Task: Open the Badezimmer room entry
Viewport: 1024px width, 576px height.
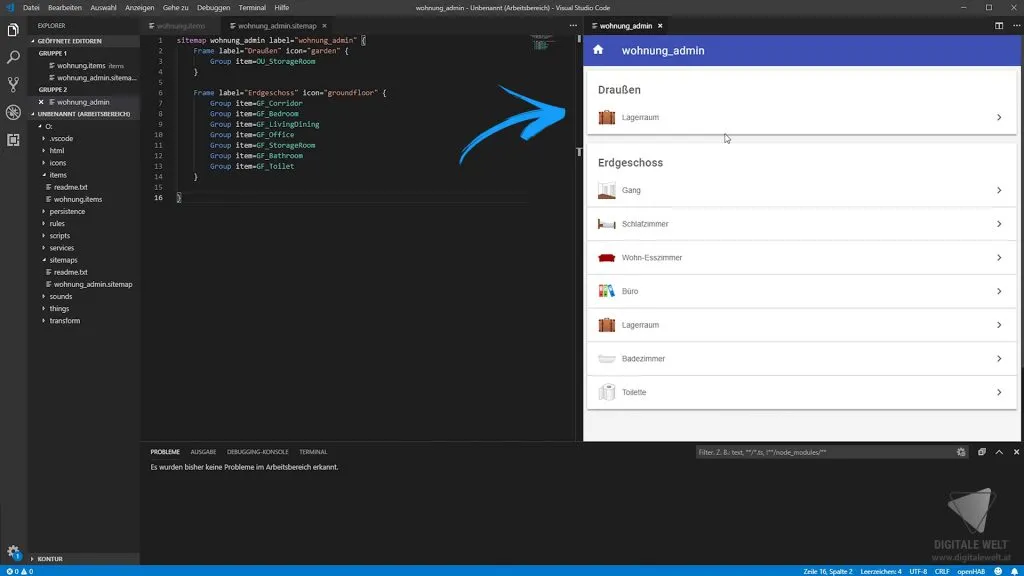Action: [x=801, y=359]
